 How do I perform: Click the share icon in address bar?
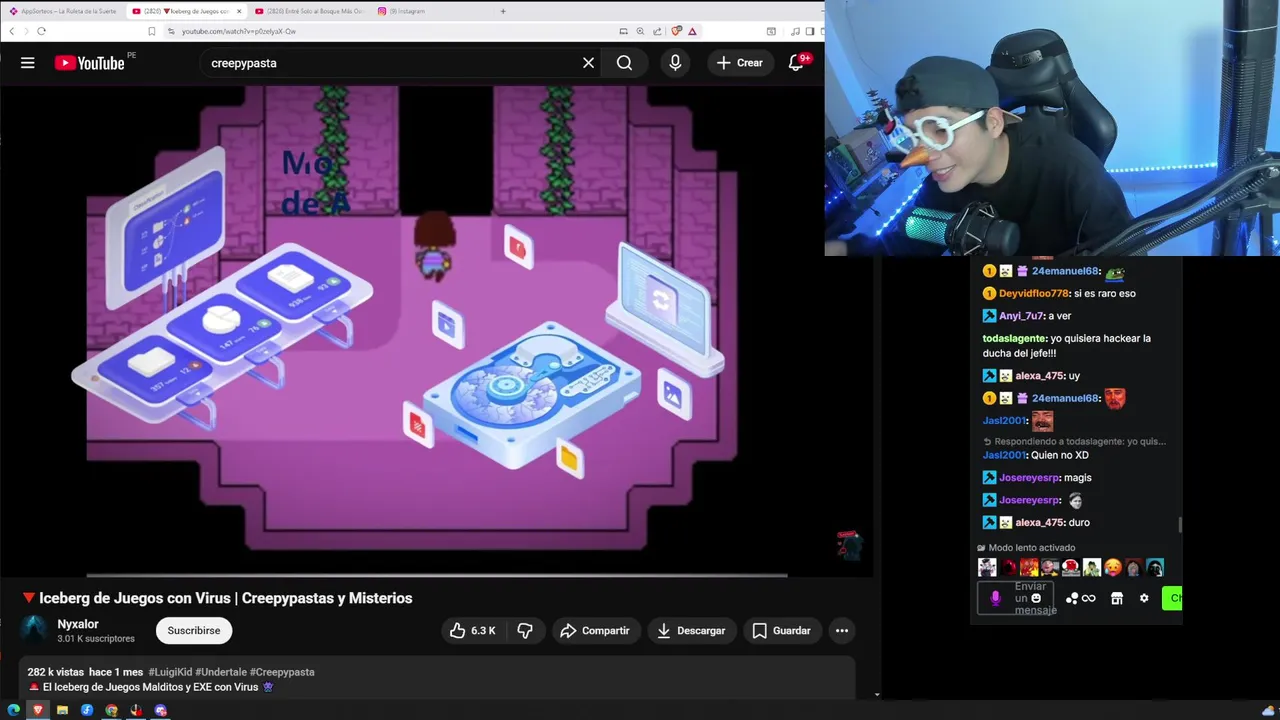click(657, 31)
